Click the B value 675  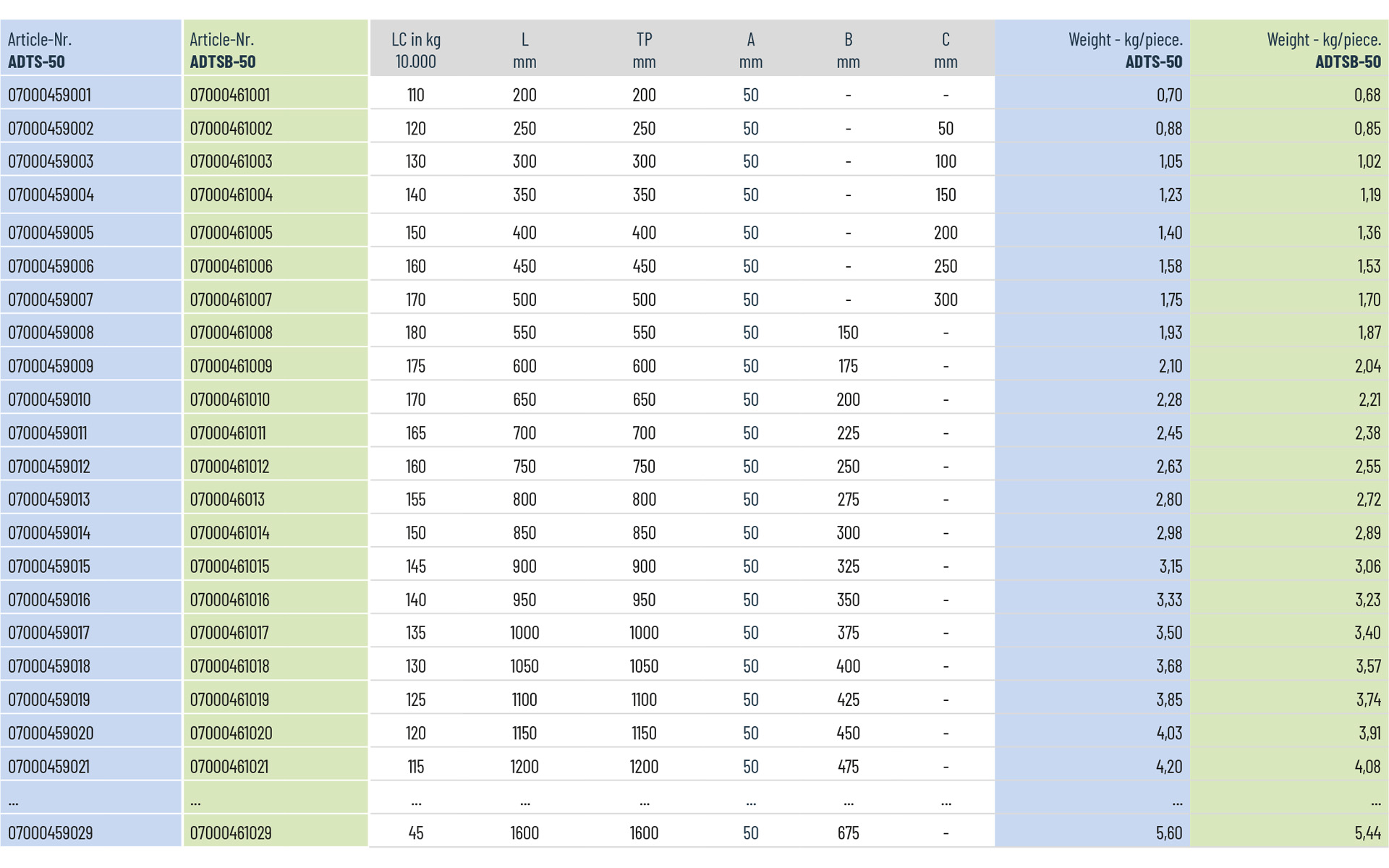pyautogui.click(x=848, y=833)
